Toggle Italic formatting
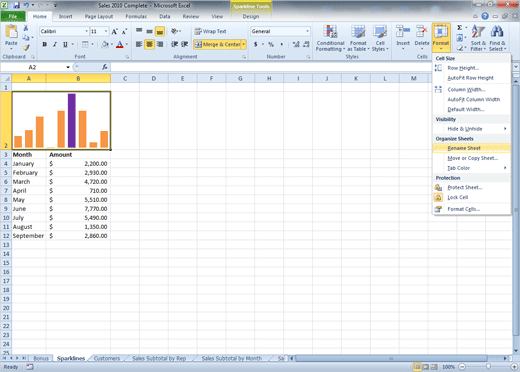Viewport: 520px width, 372px height. (55, 44)
